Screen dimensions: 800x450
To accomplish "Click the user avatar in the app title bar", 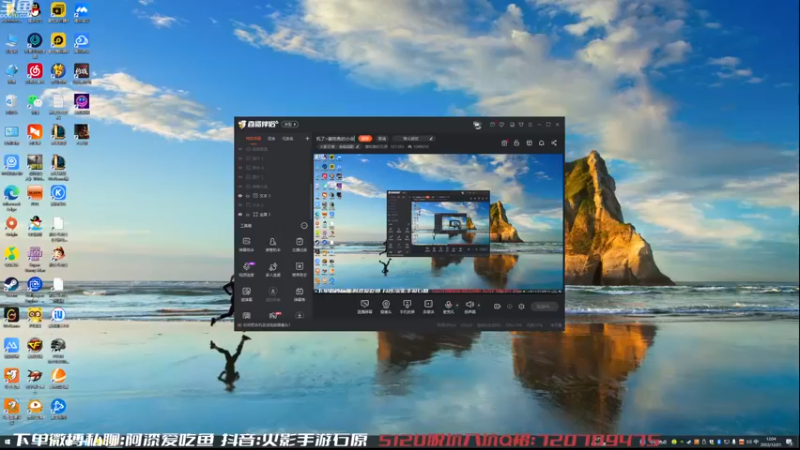I will click(x=477, y=124).
